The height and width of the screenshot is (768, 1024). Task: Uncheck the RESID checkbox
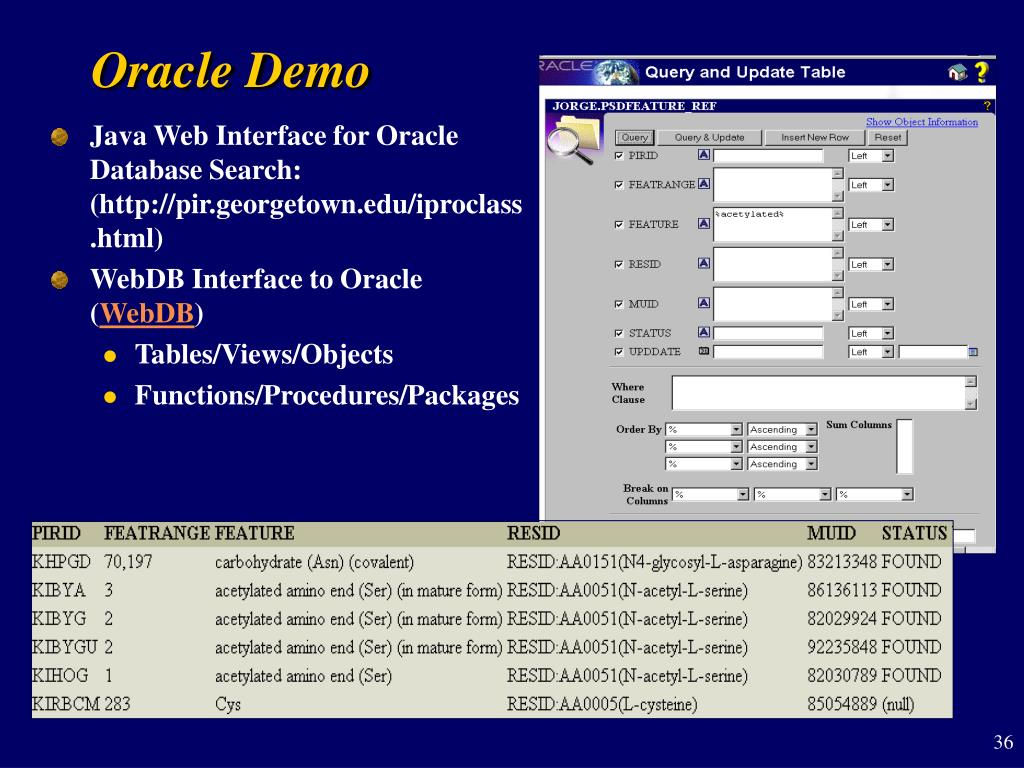[x=619, y=264]
